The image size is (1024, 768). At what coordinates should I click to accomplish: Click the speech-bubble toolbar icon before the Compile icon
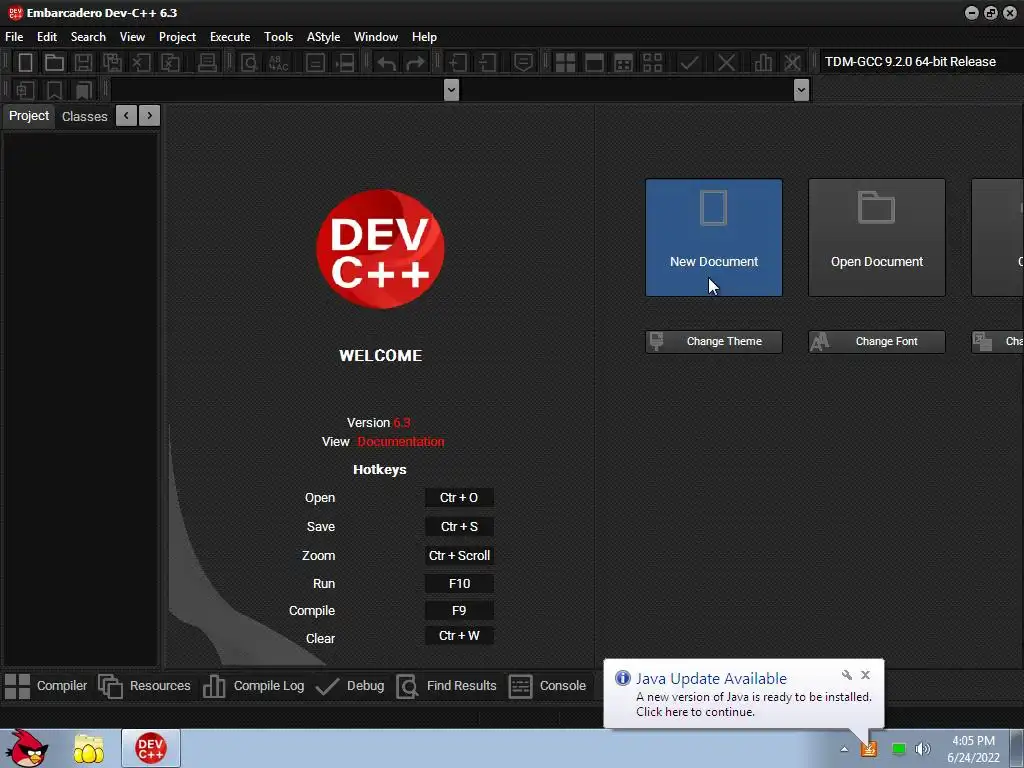(x=523, y=63)
